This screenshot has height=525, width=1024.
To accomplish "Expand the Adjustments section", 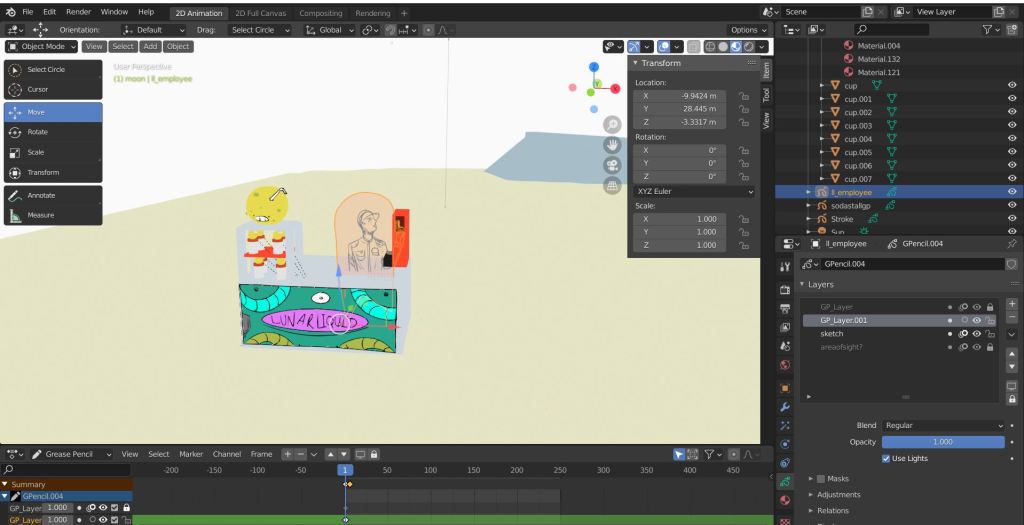I will [838, 494].
